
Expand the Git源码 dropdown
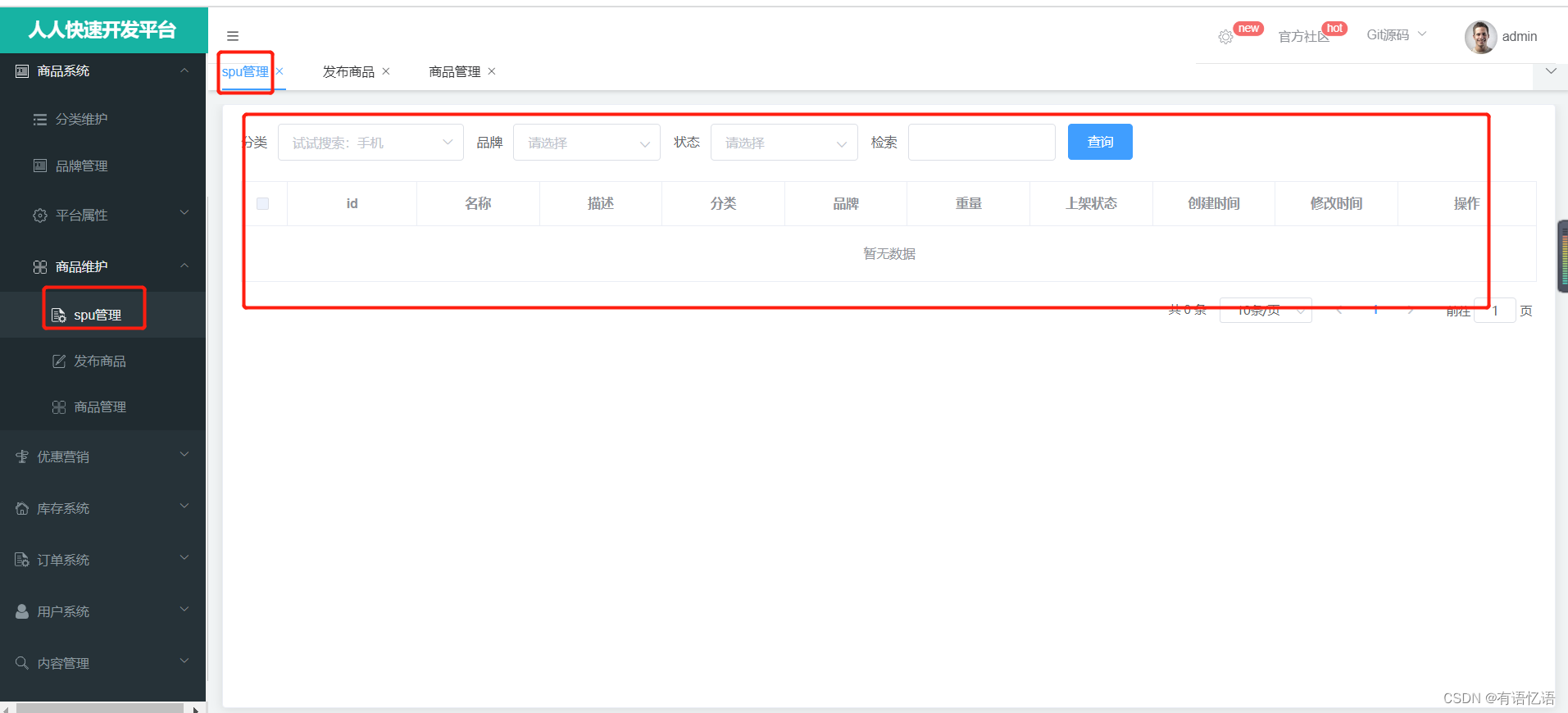click(x=1397, y=35)
